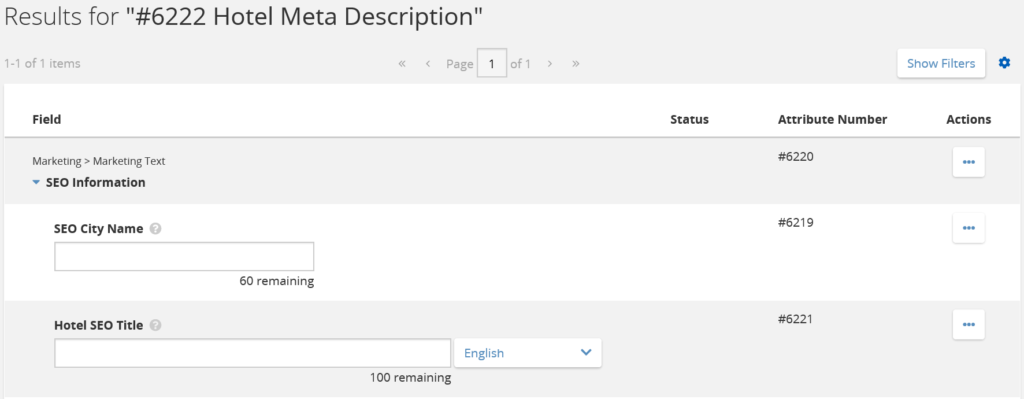1024x399 pixels.
Task: Click the Marketing > Marketing Text breadcrumb
Action: click(99, 161)
